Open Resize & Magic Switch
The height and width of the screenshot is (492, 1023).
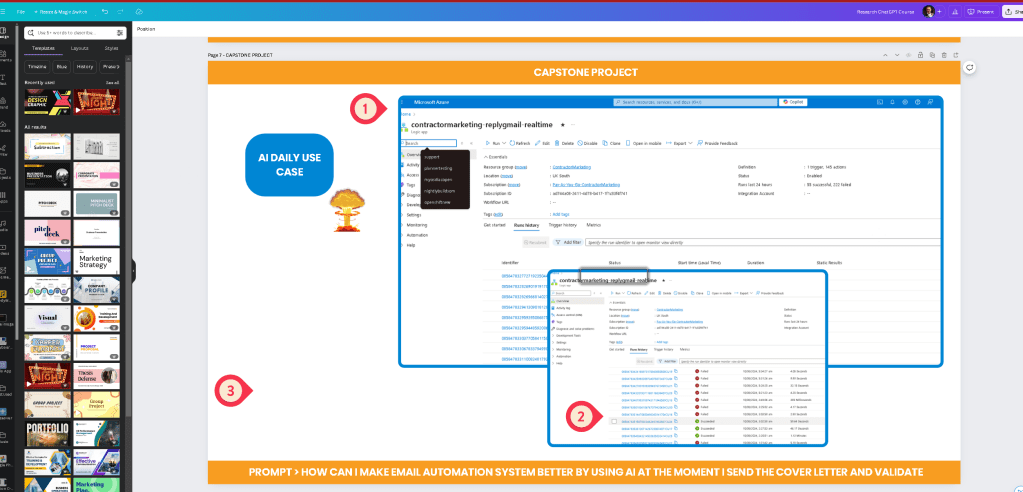pos(63,12)
